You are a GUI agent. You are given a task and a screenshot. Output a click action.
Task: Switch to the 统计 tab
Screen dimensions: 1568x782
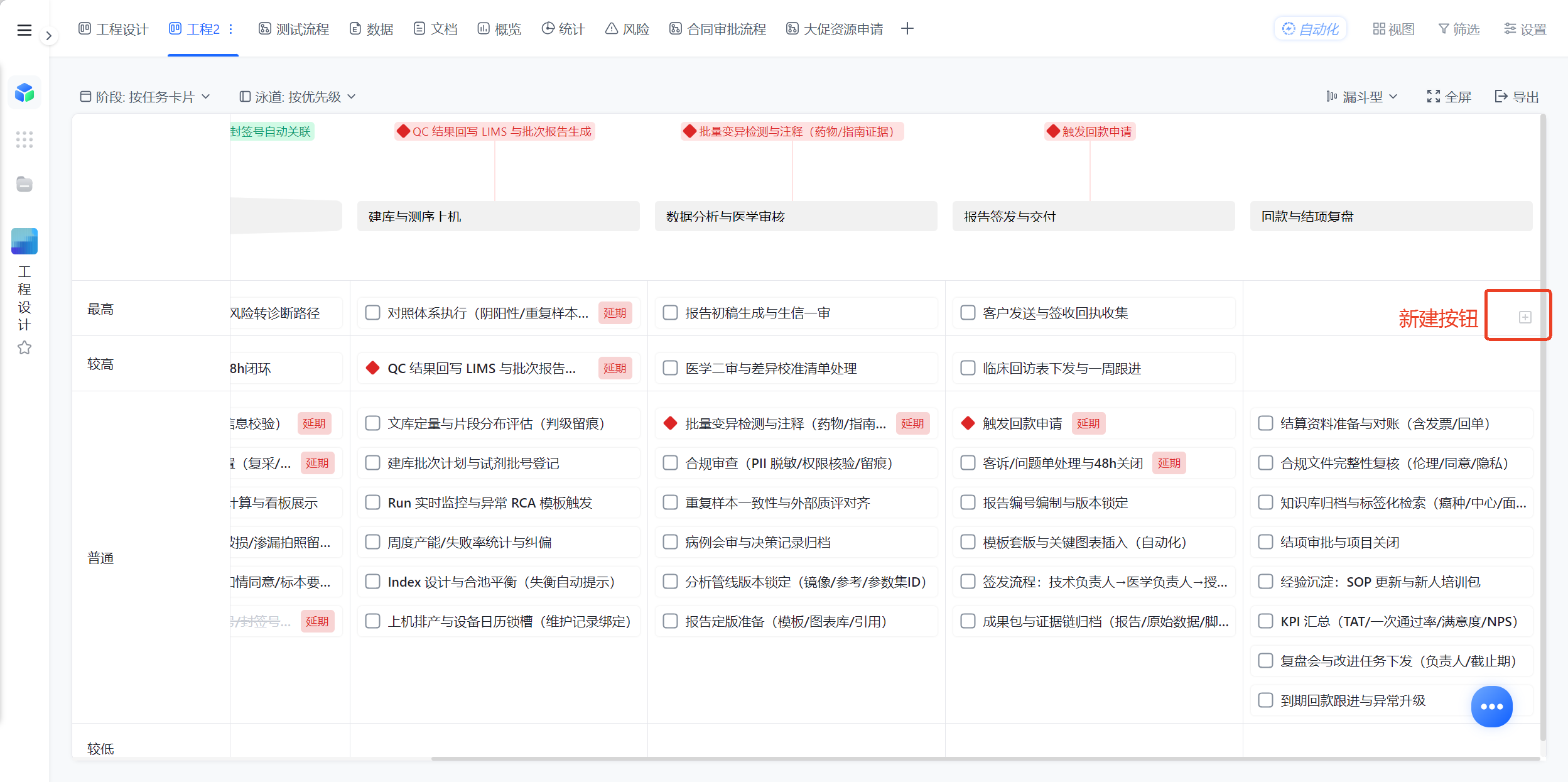(563, 29)
